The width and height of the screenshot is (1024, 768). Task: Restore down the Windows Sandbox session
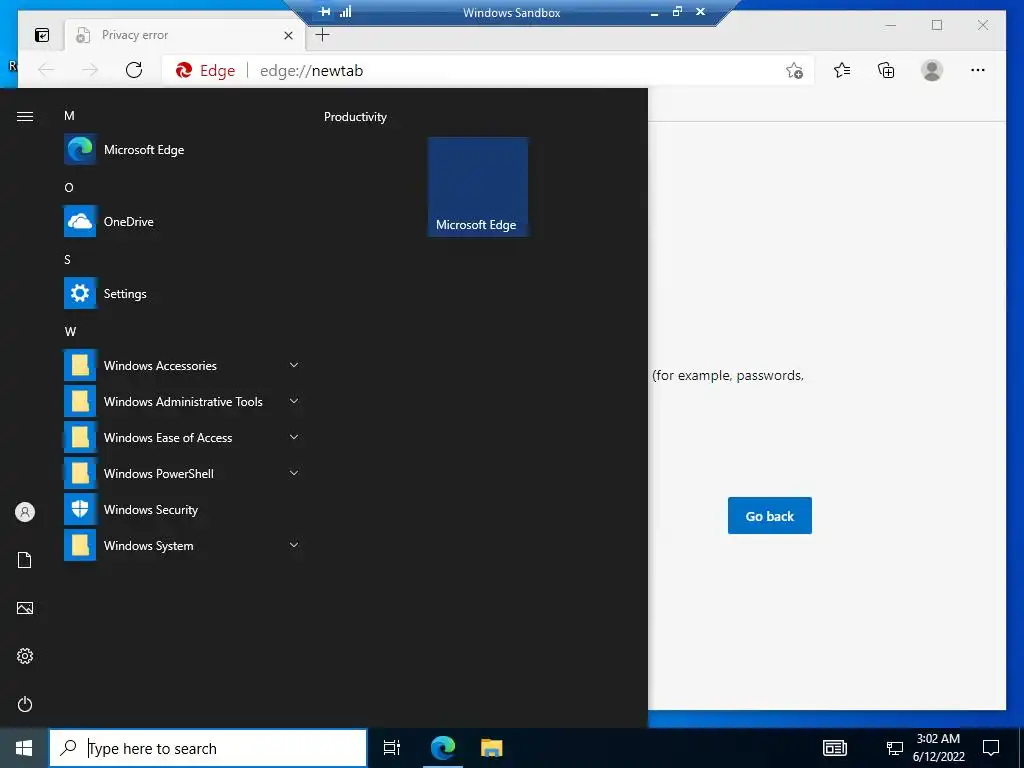coord(677,12)
